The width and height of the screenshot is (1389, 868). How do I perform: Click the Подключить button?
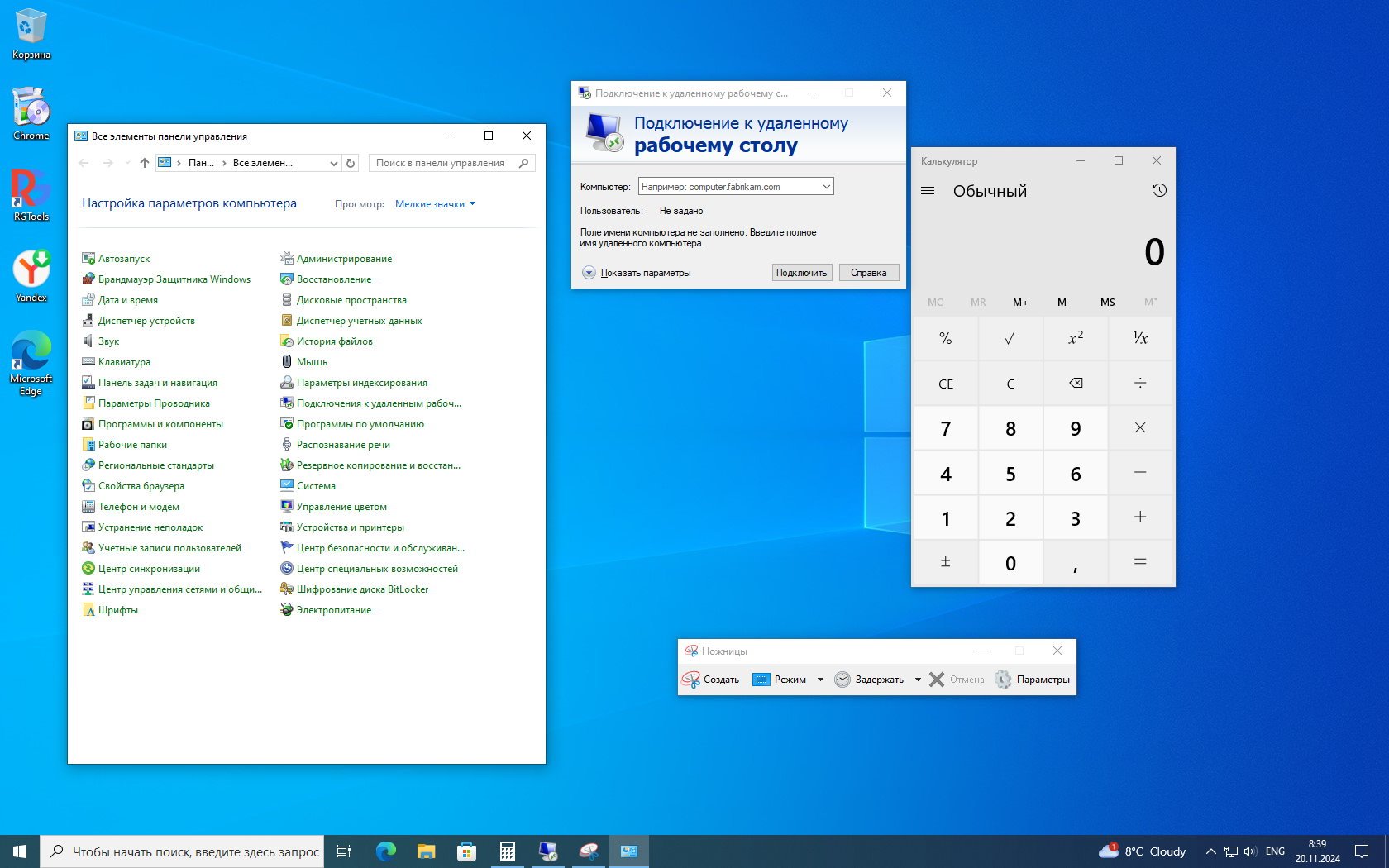point(801,273)
